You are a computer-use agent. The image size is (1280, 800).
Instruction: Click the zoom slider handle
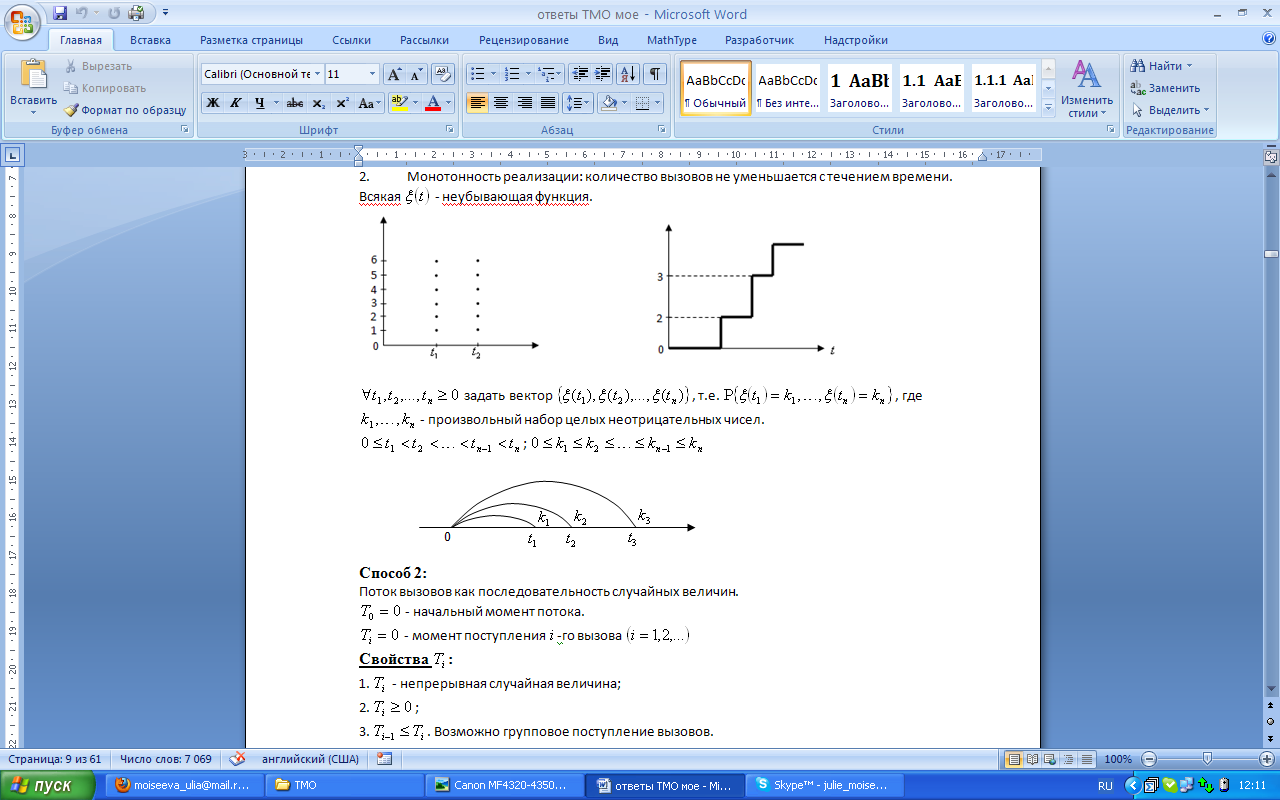pos(1208,759)
